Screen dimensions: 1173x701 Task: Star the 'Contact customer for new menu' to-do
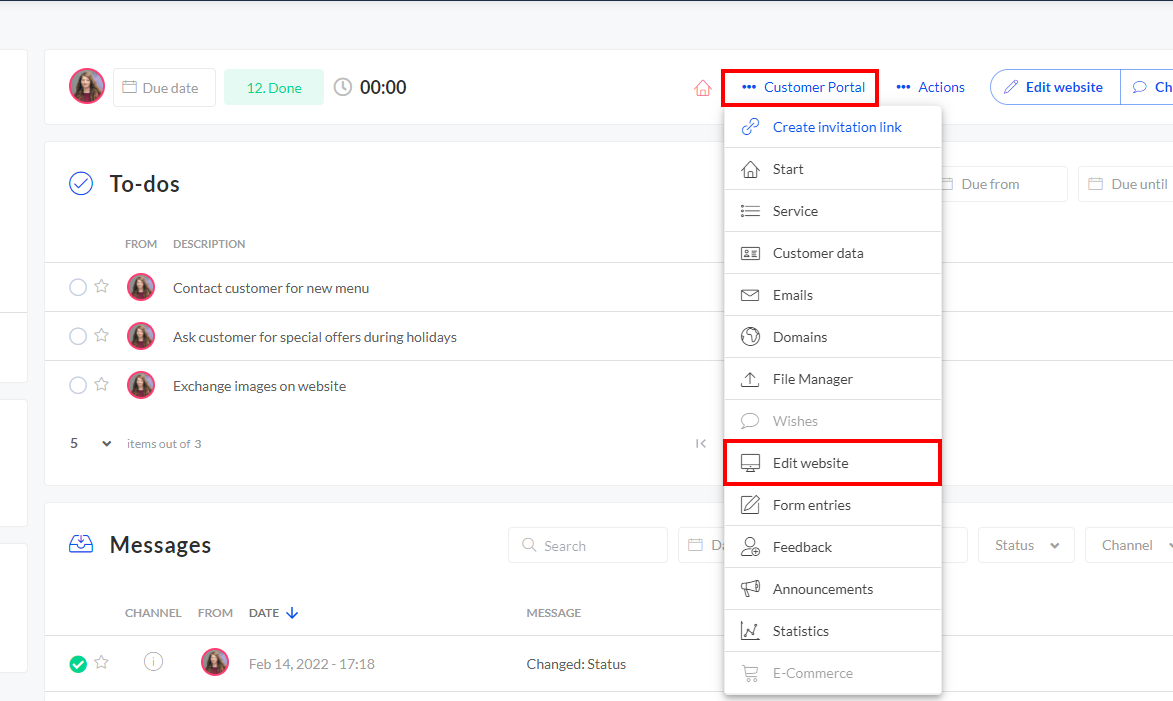(x=101, y=287)
